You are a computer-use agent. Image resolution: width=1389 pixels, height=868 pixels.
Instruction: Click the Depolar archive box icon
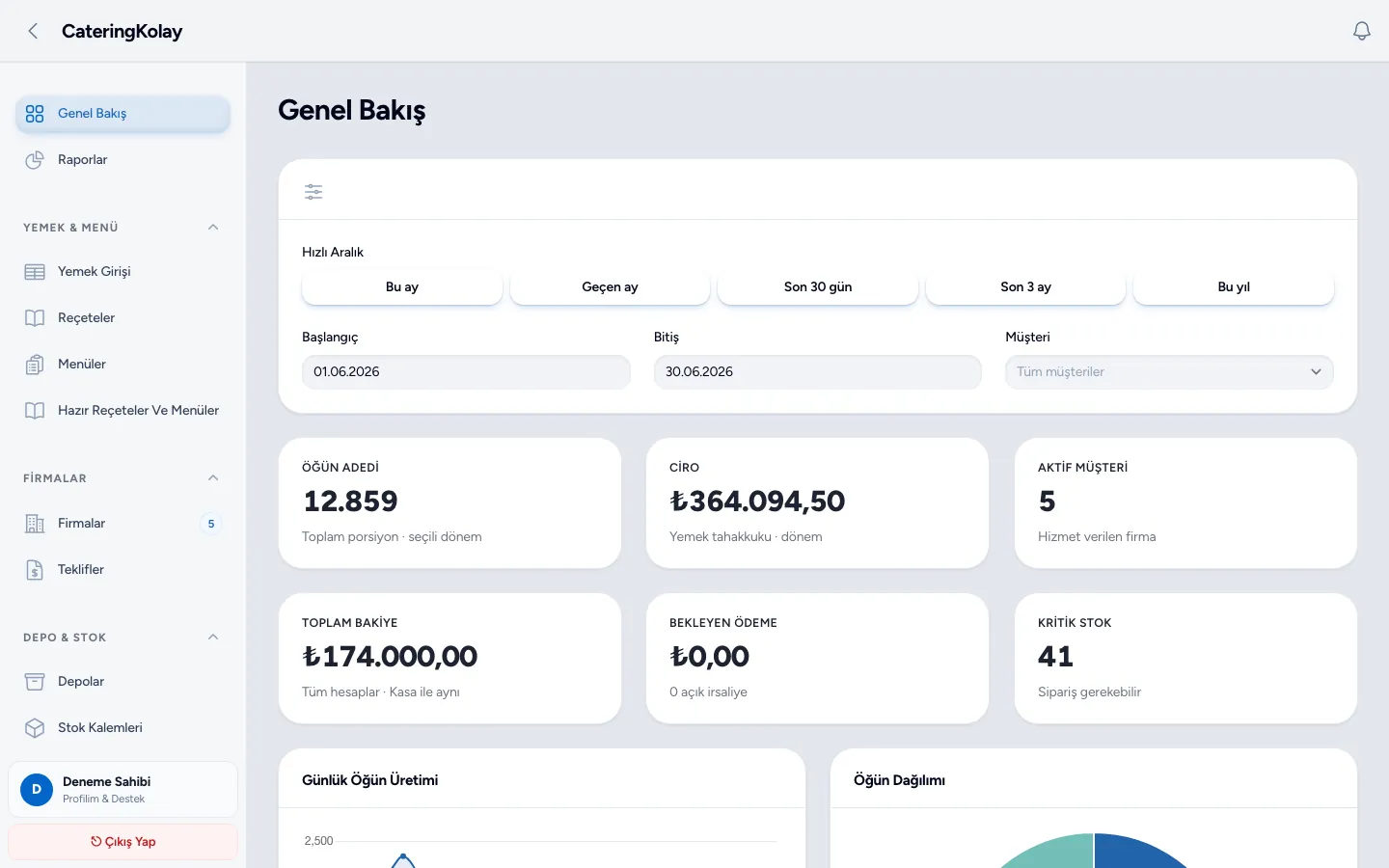coord(35,682)
